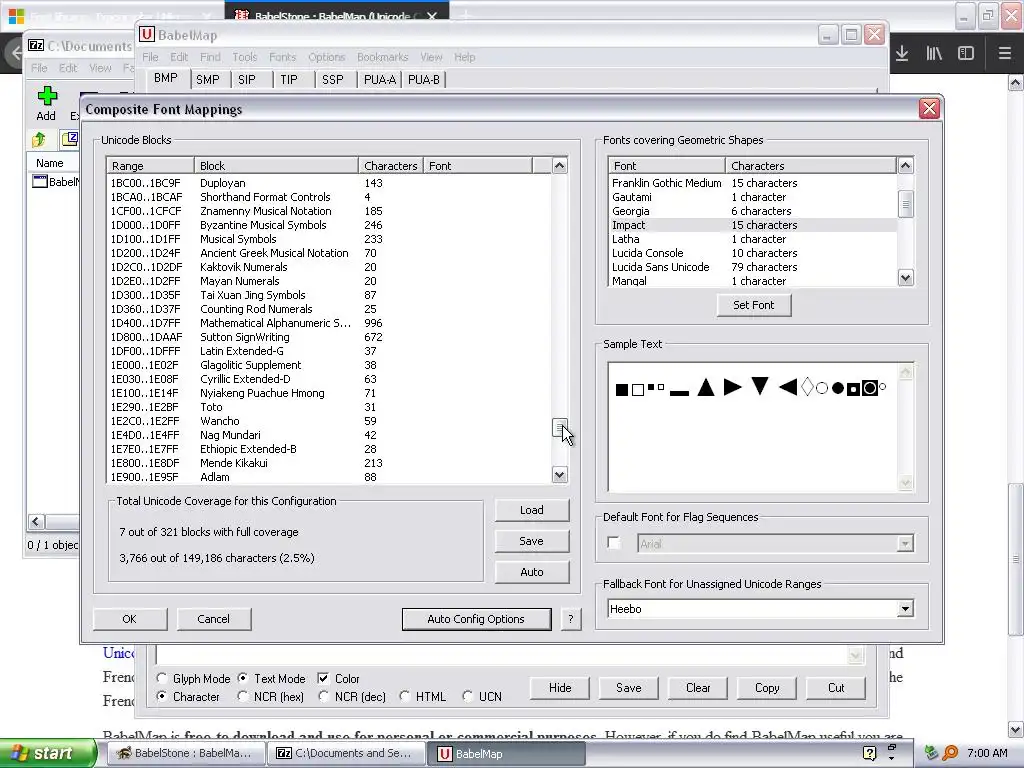Click the Range column header

[150, 166]
